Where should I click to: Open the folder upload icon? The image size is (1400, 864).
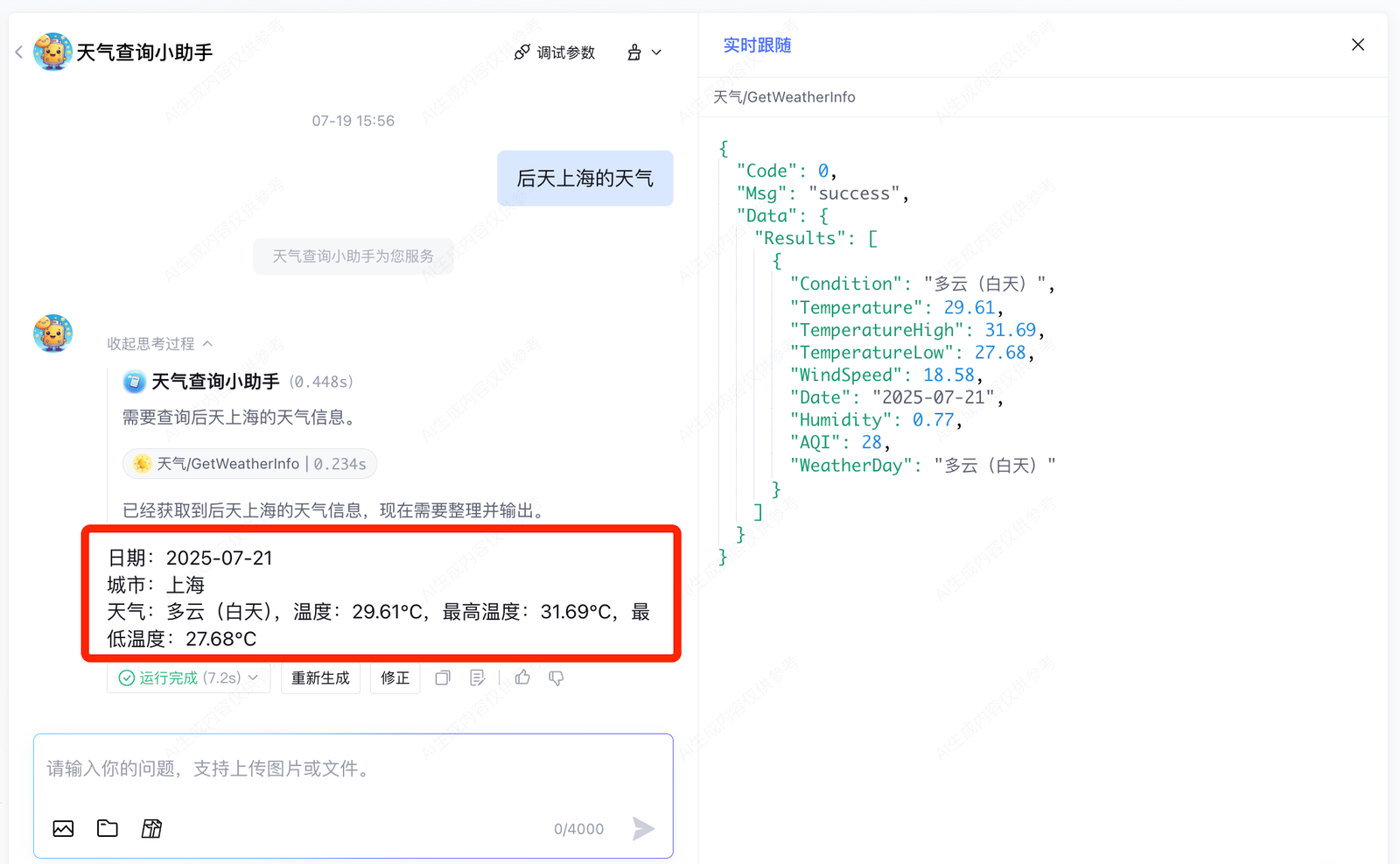click(108, 828)
